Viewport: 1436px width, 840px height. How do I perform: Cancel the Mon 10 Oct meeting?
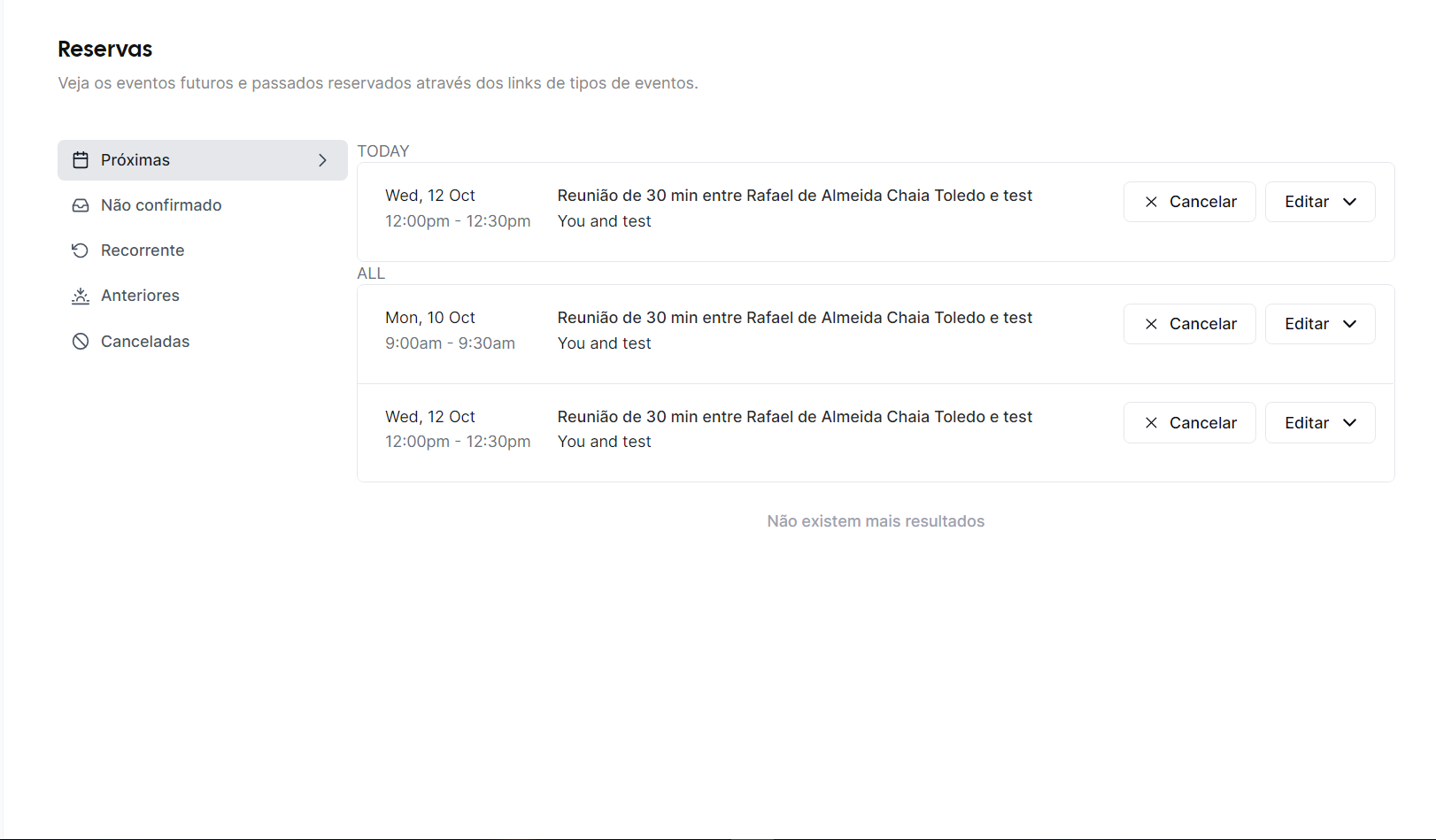coord(1189,324)
